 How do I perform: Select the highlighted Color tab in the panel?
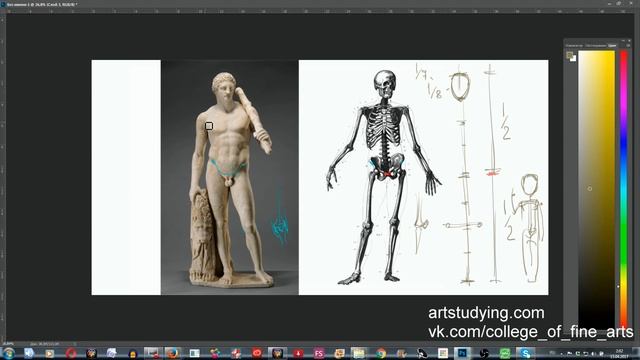click(x=612, y=45)
